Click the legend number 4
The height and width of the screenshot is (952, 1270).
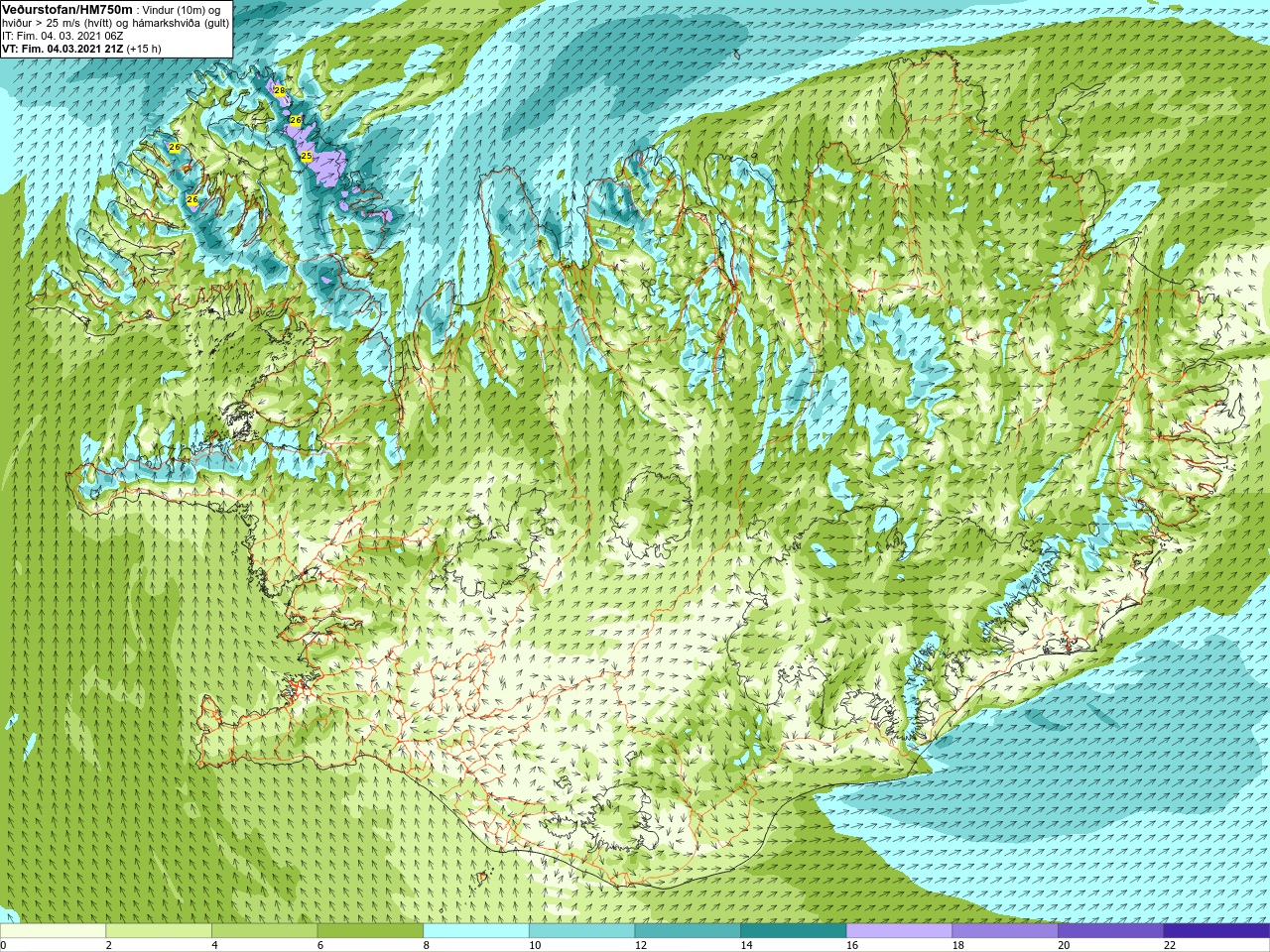coord(214,945)
